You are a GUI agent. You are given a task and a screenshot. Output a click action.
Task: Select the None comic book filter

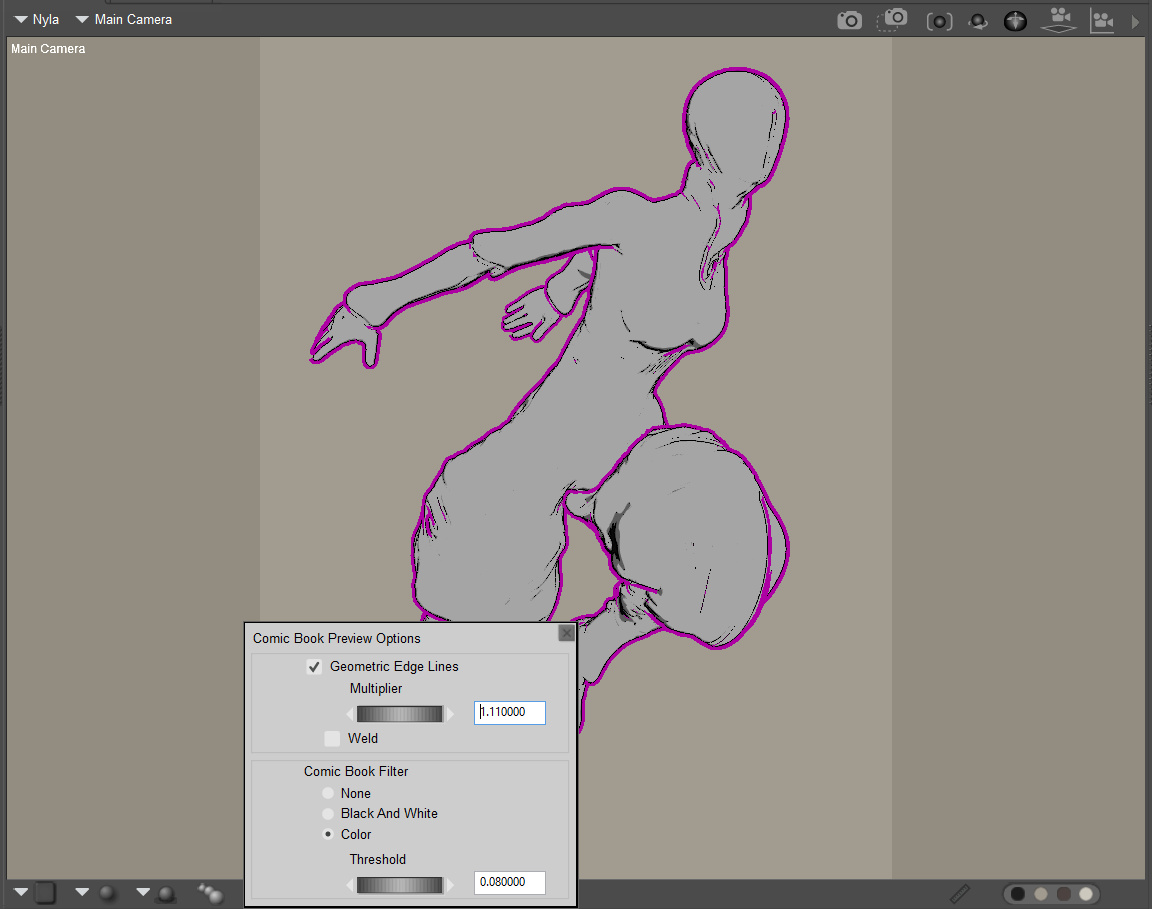pos(328,793)
